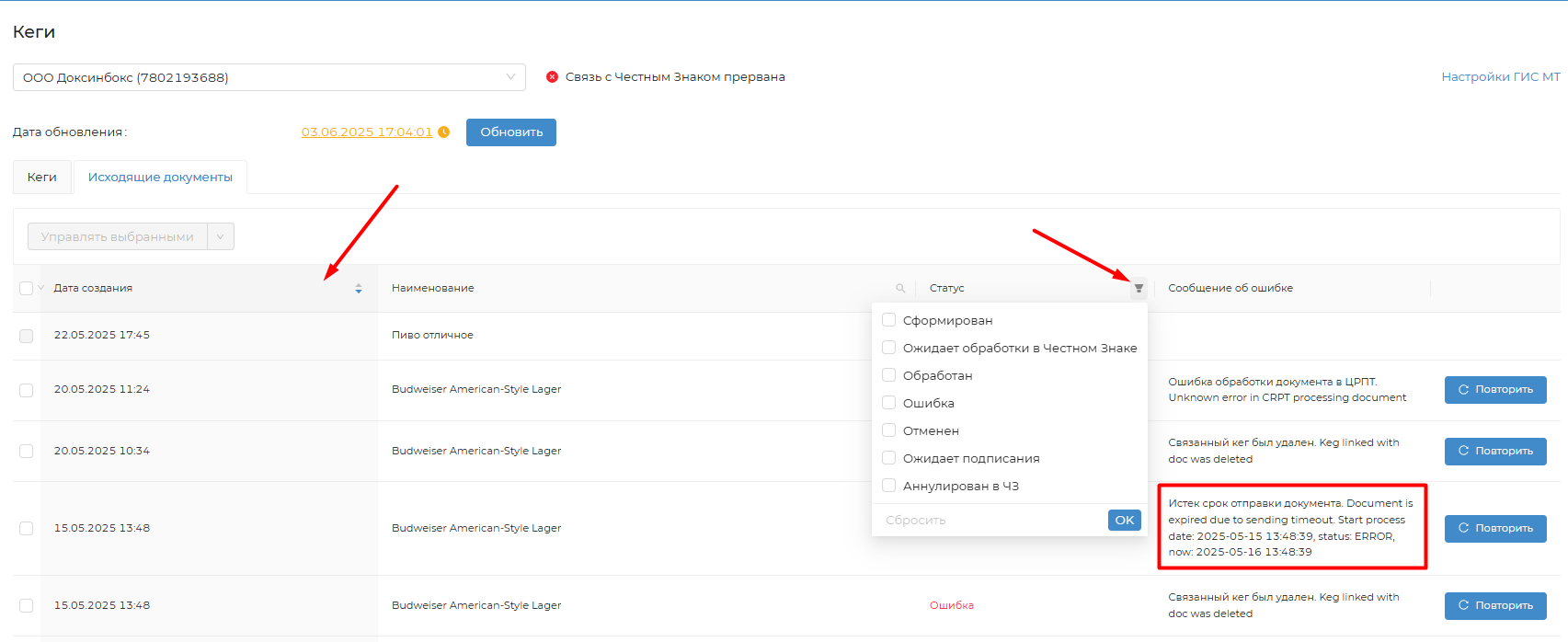Image resolution: width=1568 pixels, height=642 pixels.
Task: Tick the Сформирован filter checkbox
Action: pos(888,320)
